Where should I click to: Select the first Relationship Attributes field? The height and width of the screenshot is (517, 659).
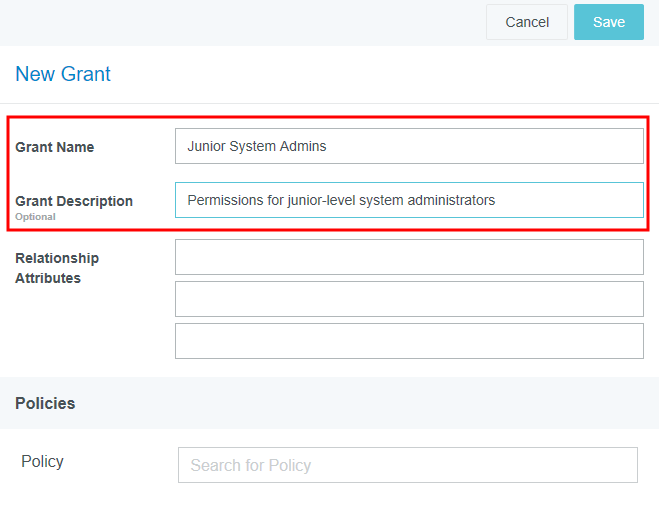(x=409, y=257)
